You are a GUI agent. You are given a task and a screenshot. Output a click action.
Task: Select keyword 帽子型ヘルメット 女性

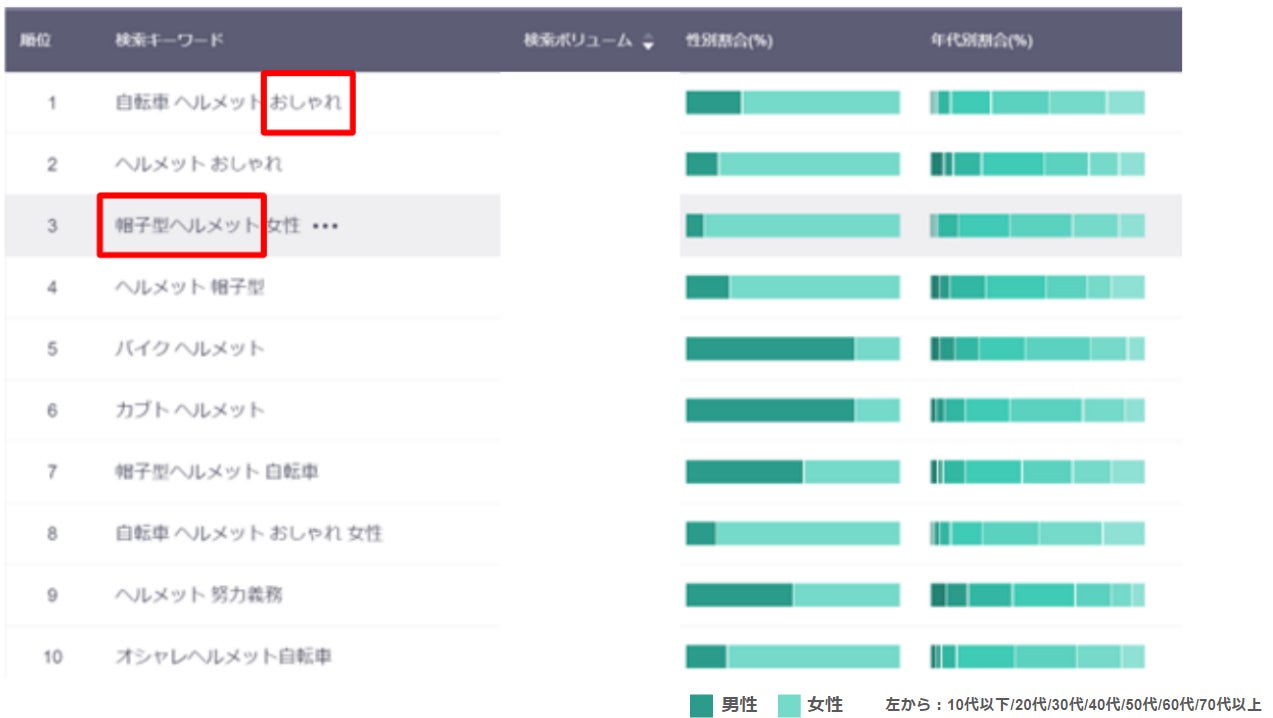[207, 226]
